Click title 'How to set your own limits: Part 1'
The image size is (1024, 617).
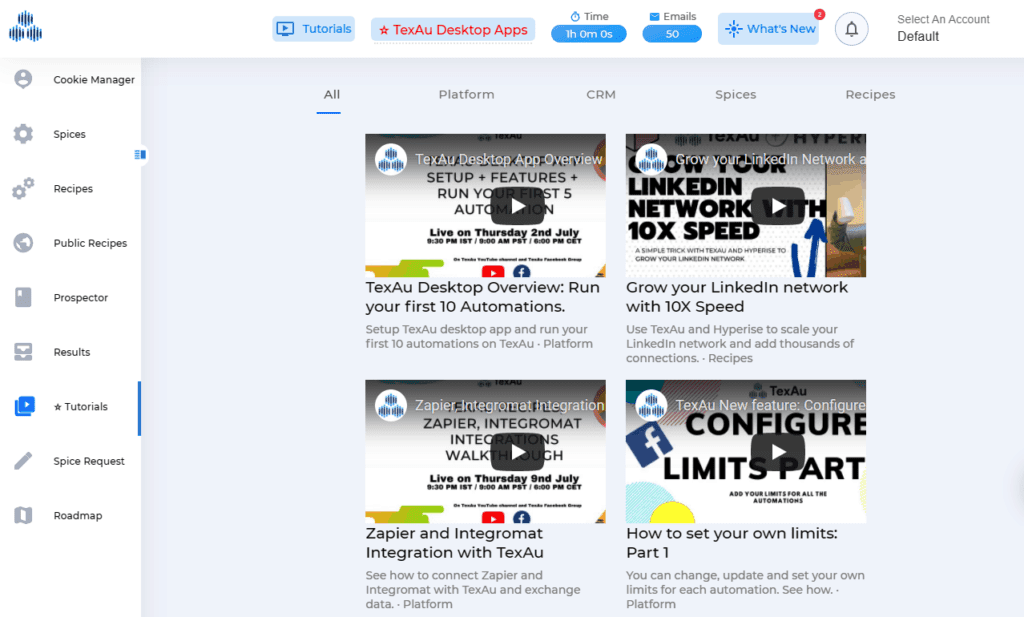pyautogui.click(x=732, y=543)
